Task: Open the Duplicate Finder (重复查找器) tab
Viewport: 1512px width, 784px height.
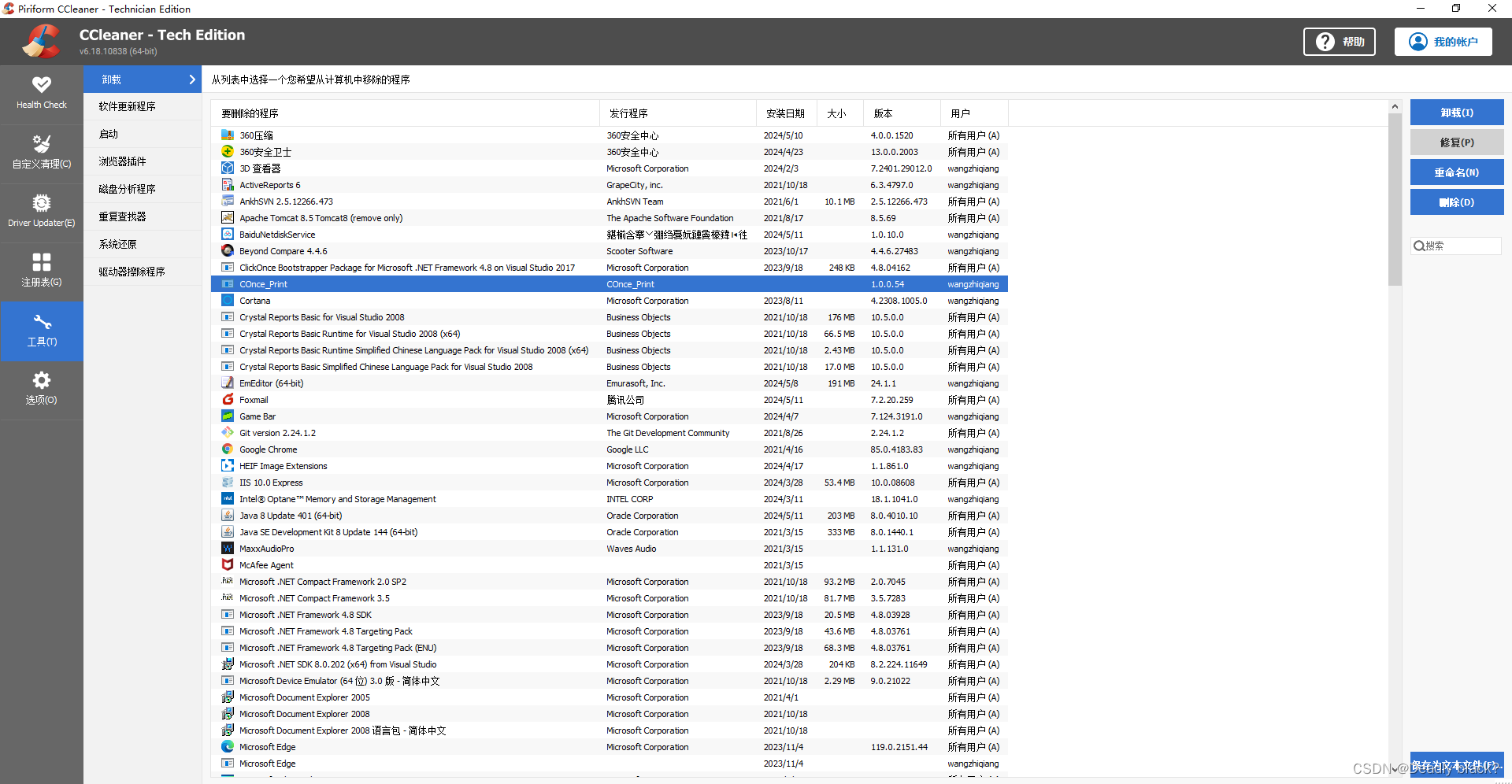Action: (143, 216)
